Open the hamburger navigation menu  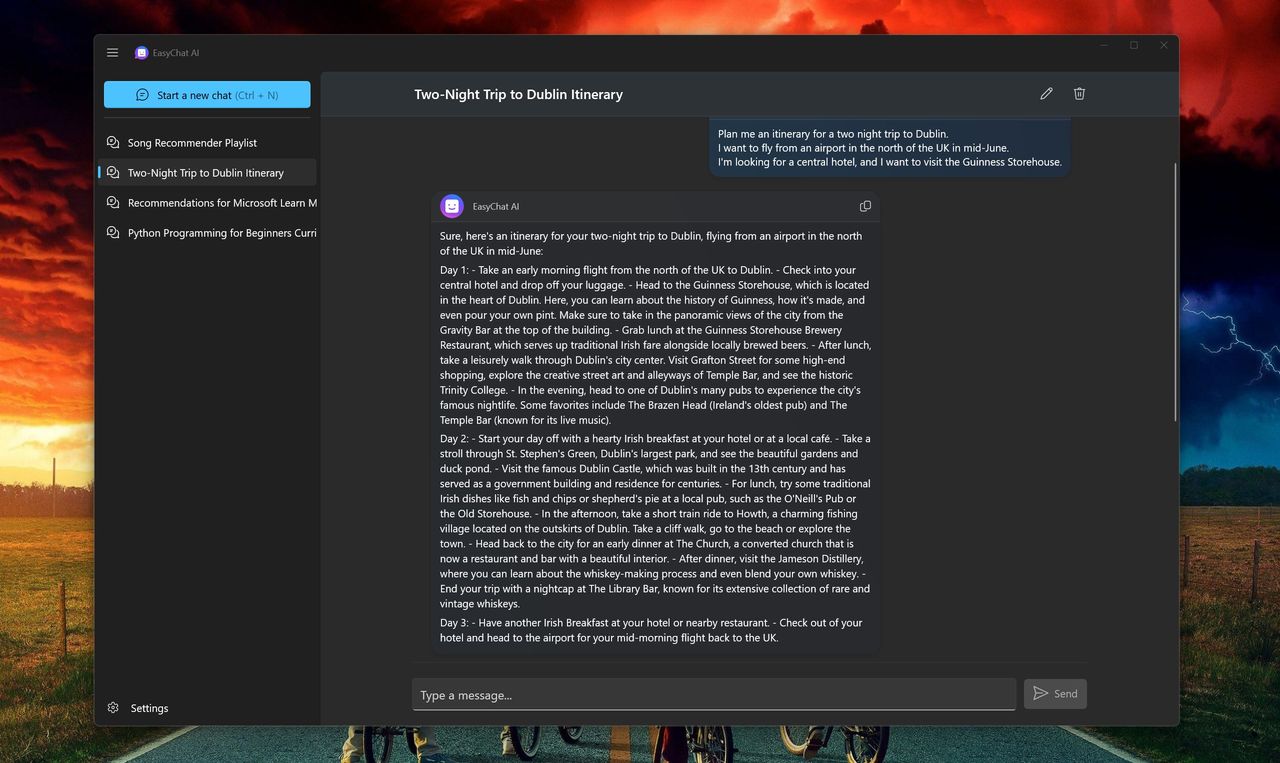pyautogui.click(x=112, y=53)
